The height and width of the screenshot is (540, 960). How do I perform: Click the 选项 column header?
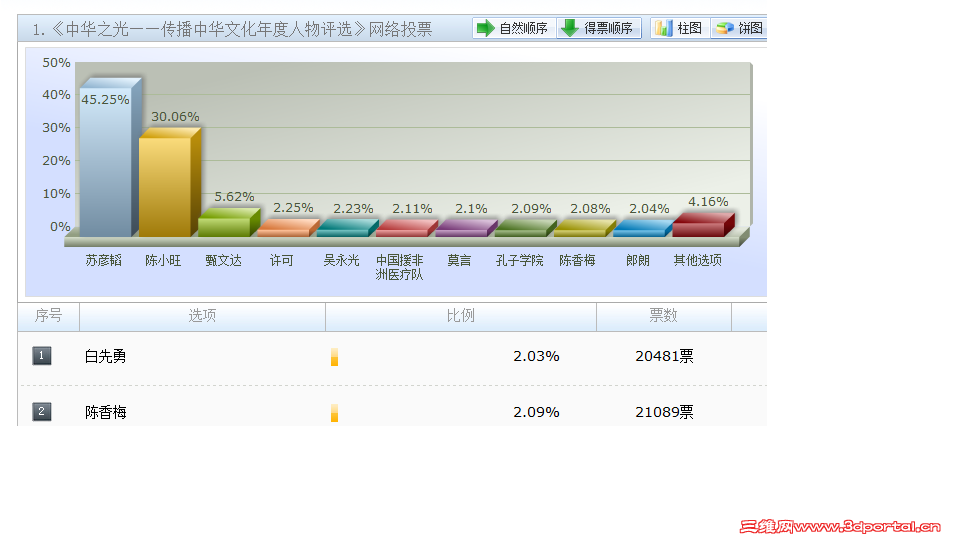coord(202,316)
